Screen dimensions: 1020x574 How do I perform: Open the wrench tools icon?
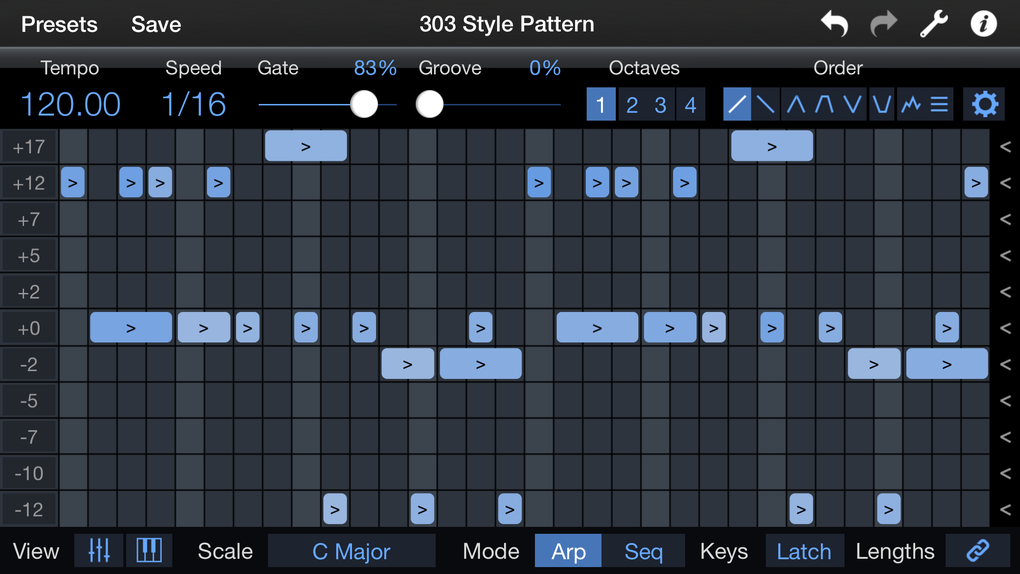[933, 24]
